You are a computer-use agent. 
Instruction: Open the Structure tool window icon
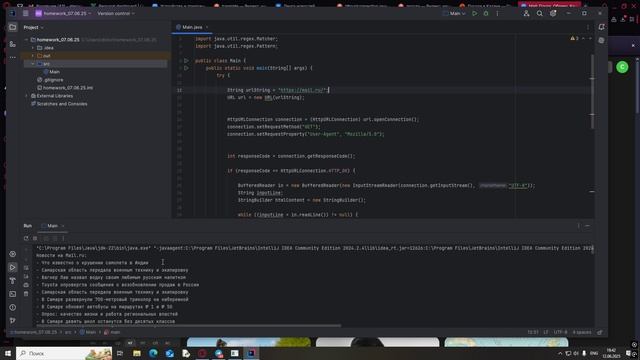click(x=13, y=44)
